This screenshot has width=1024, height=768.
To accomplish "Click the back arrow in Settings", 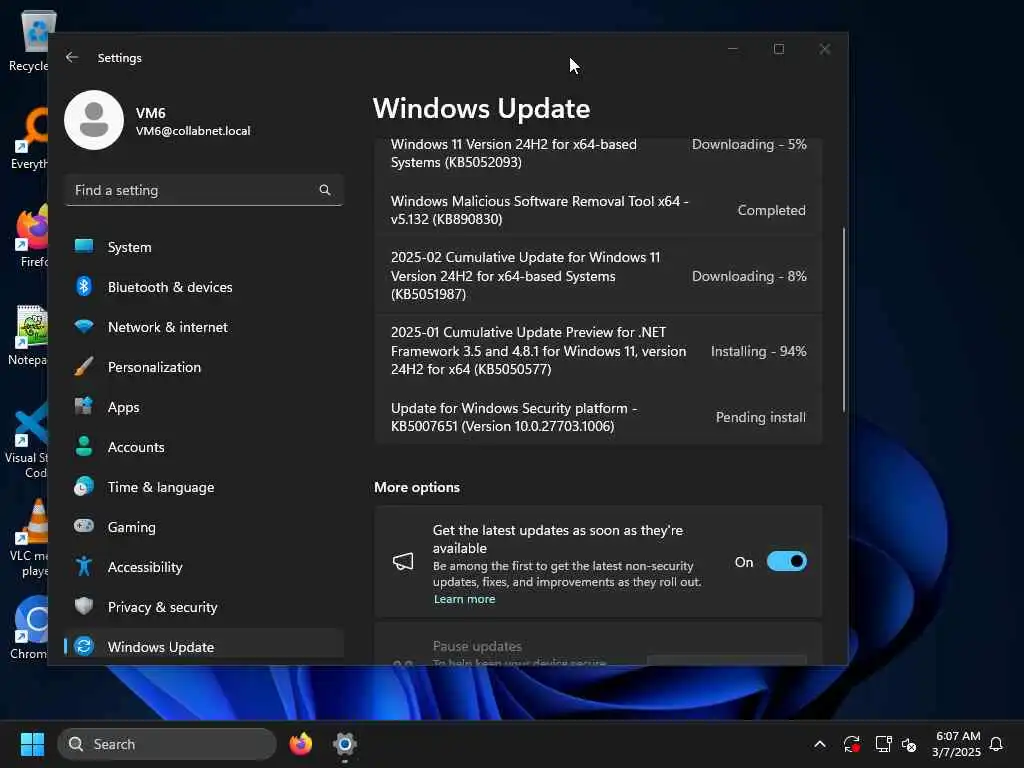I will [72, 57].
